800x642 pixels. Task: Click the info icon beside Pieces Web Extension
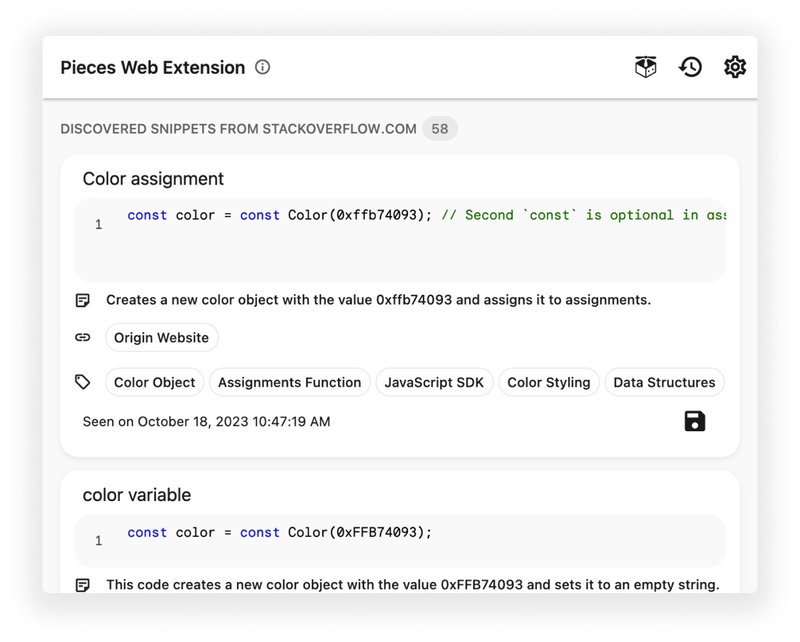(x=262, y=68)
